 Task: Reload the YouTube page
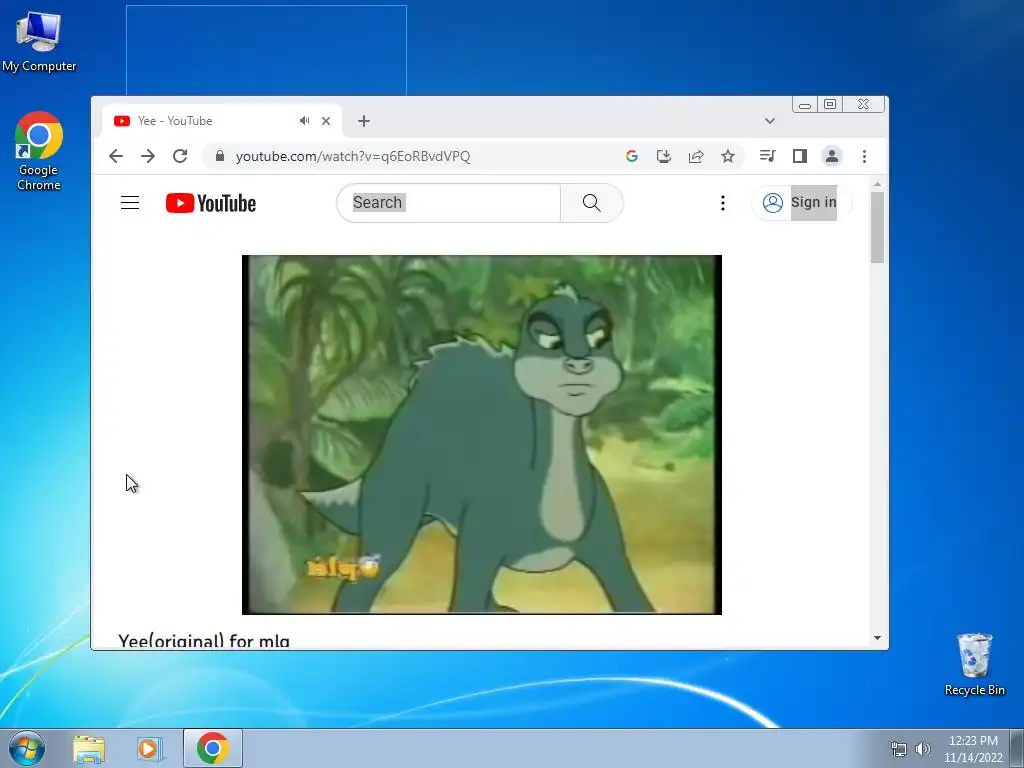[180, 156]
